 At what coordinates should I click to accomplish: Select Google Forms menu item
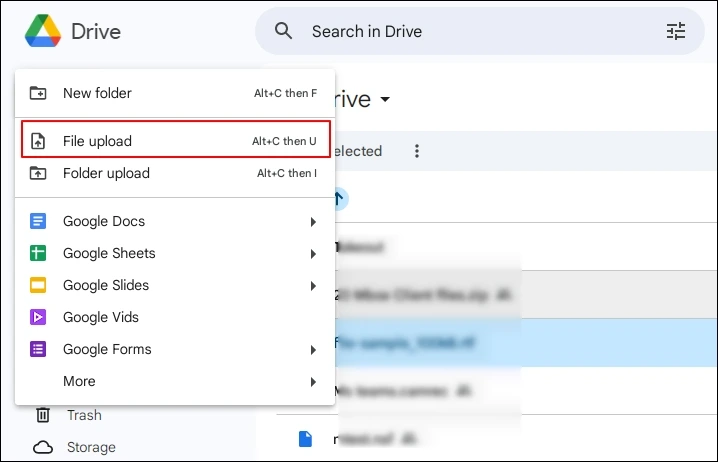pos(175,349)
